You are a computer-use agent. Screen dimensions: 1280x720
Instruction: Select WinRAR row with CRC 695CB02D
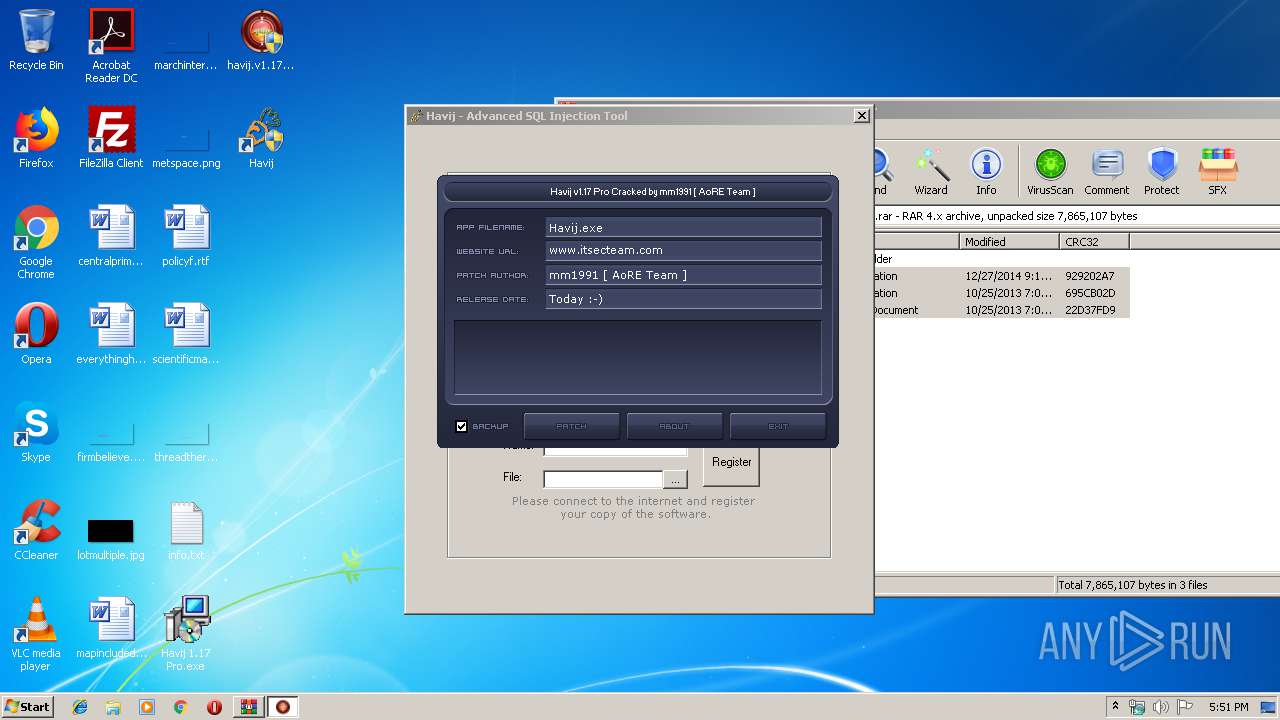[x=1002, y=293]
